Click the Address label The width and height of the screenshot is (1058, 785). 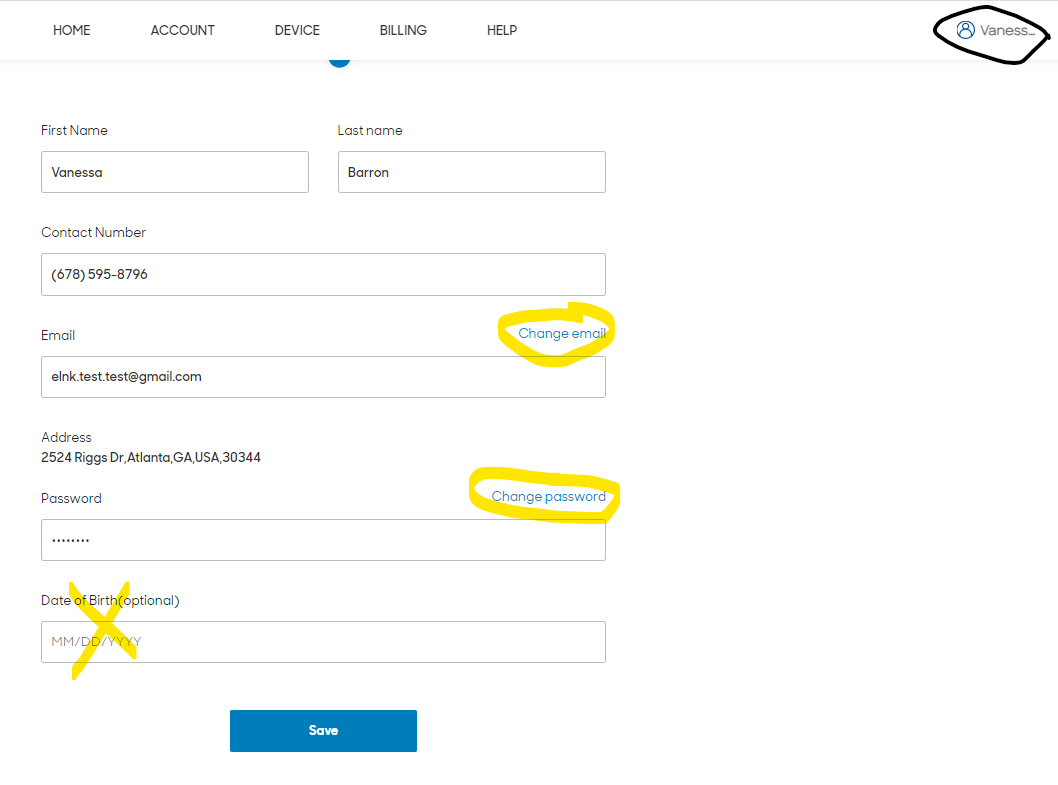(66, 437)
